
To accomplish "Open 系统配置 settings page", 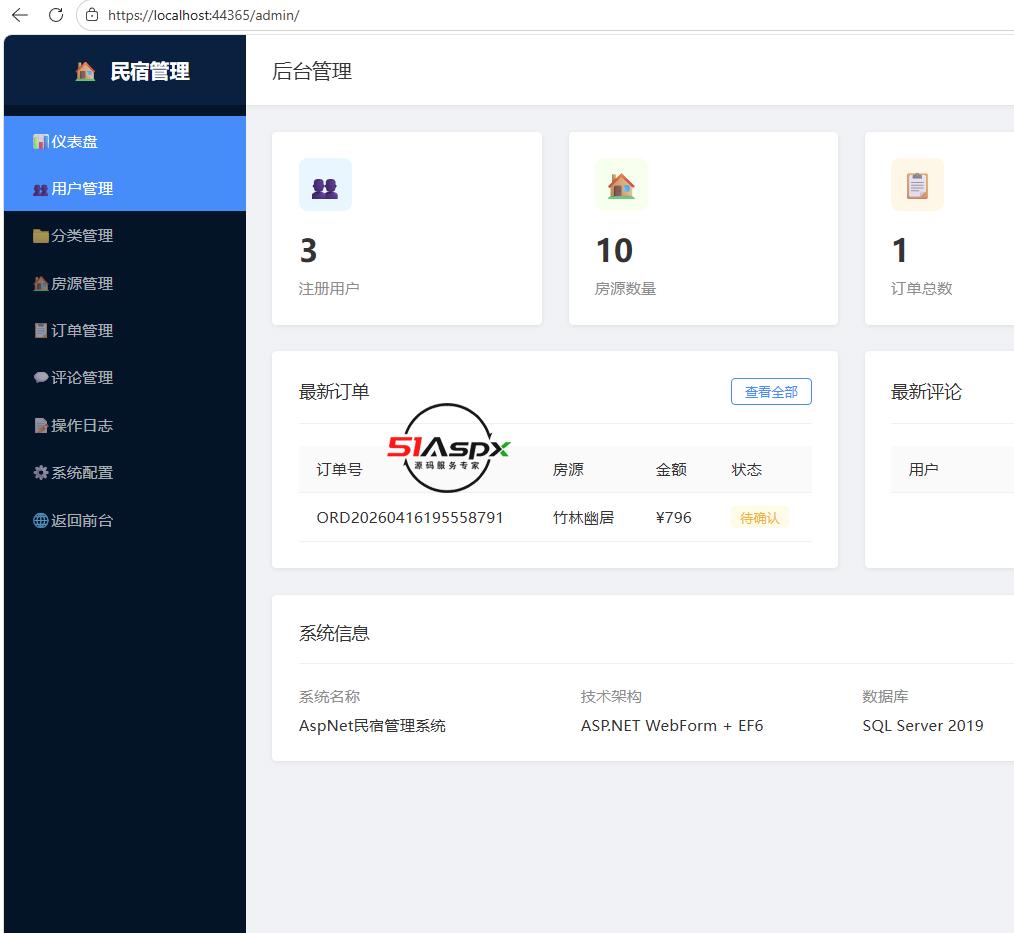I will coord(125,473).
